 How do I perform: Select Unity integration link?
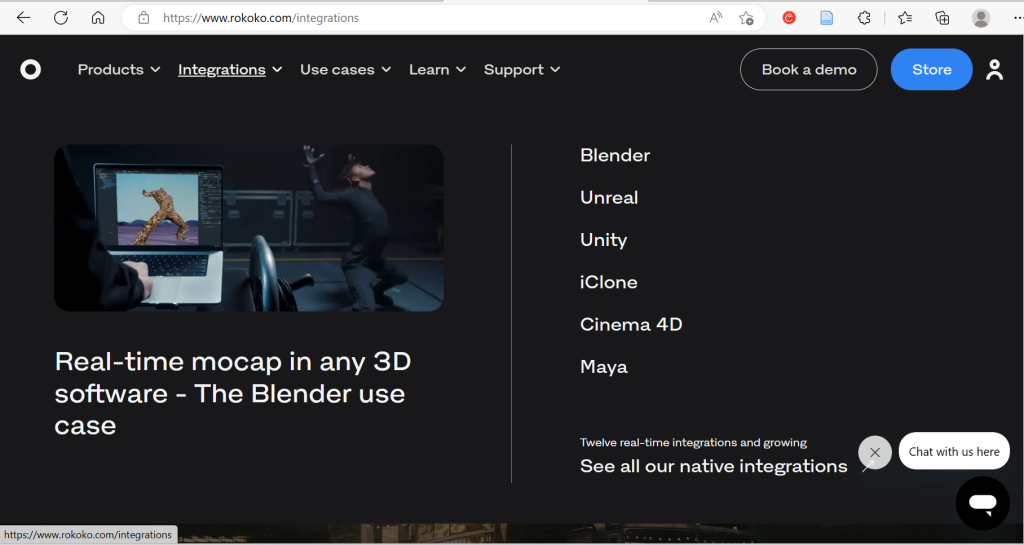point(603,240)
